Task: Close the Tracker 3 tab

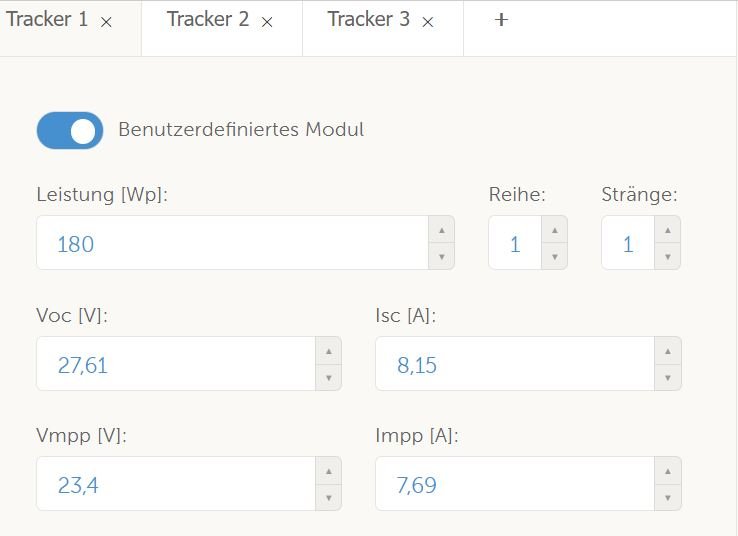Action: coord(428,22)
